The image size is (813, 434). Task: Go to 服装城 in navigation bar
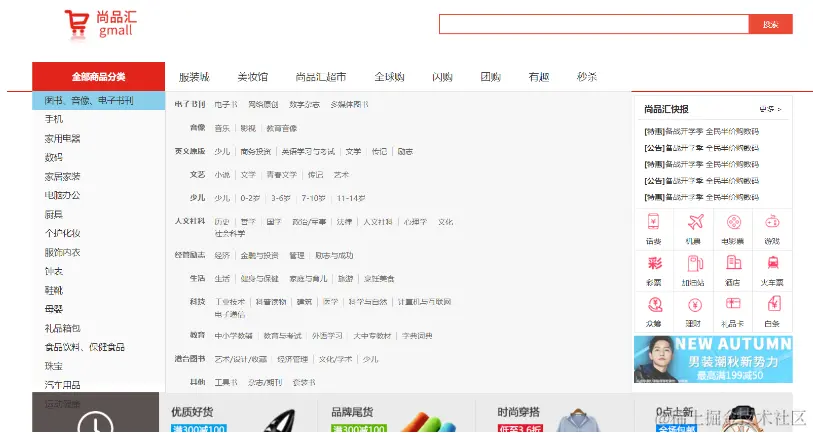click(194, 77)
